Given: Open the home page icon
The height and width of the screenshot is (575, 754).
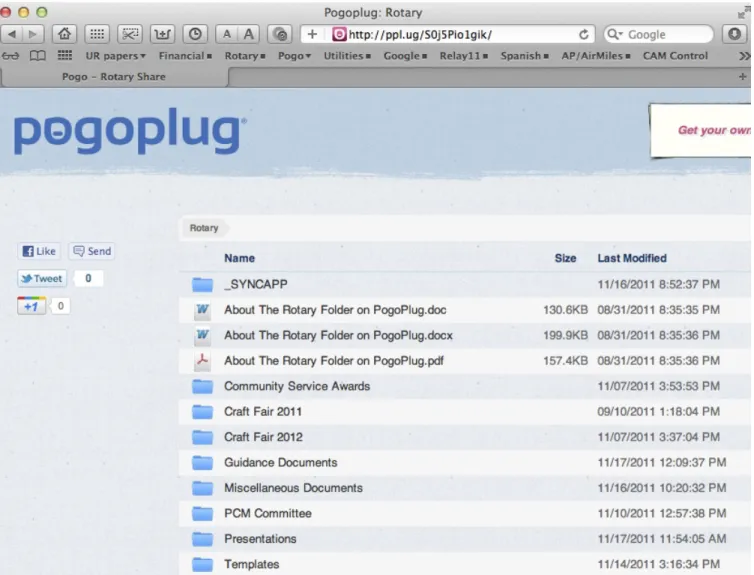Looking at the screenshot, I should tap(64, 34).
